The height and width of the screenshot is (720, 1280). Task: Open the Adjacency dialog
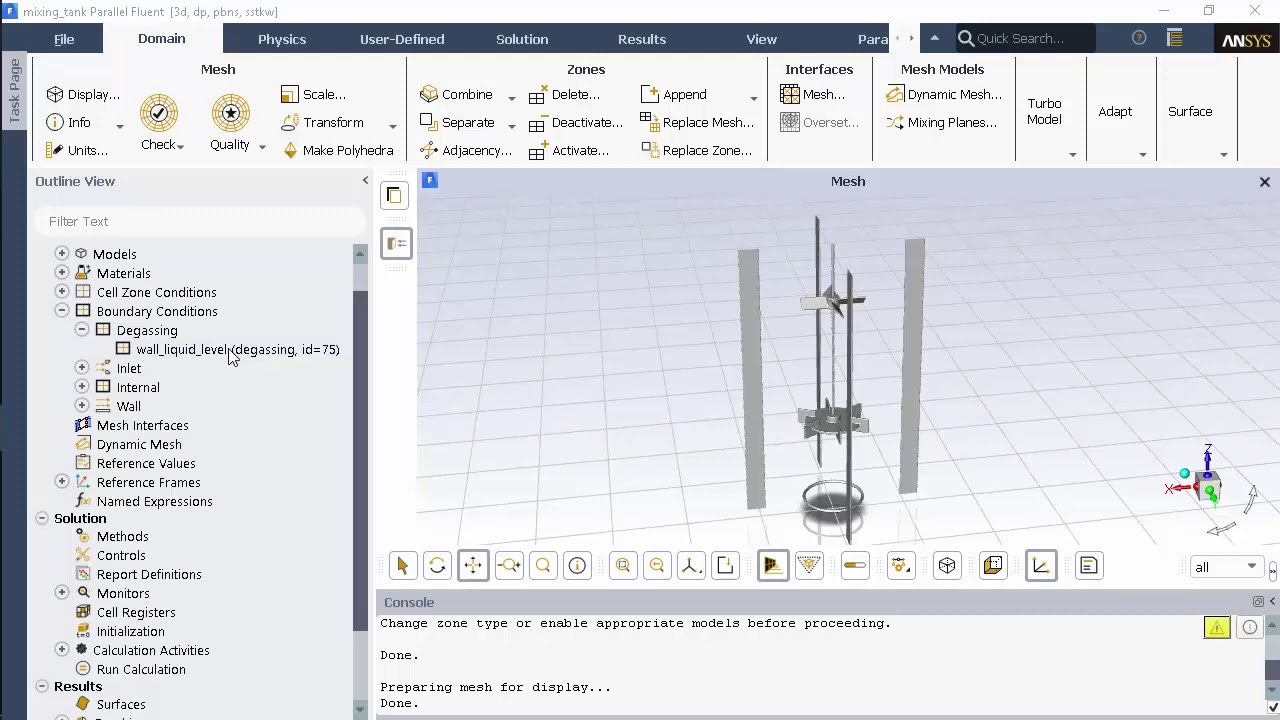465,150
